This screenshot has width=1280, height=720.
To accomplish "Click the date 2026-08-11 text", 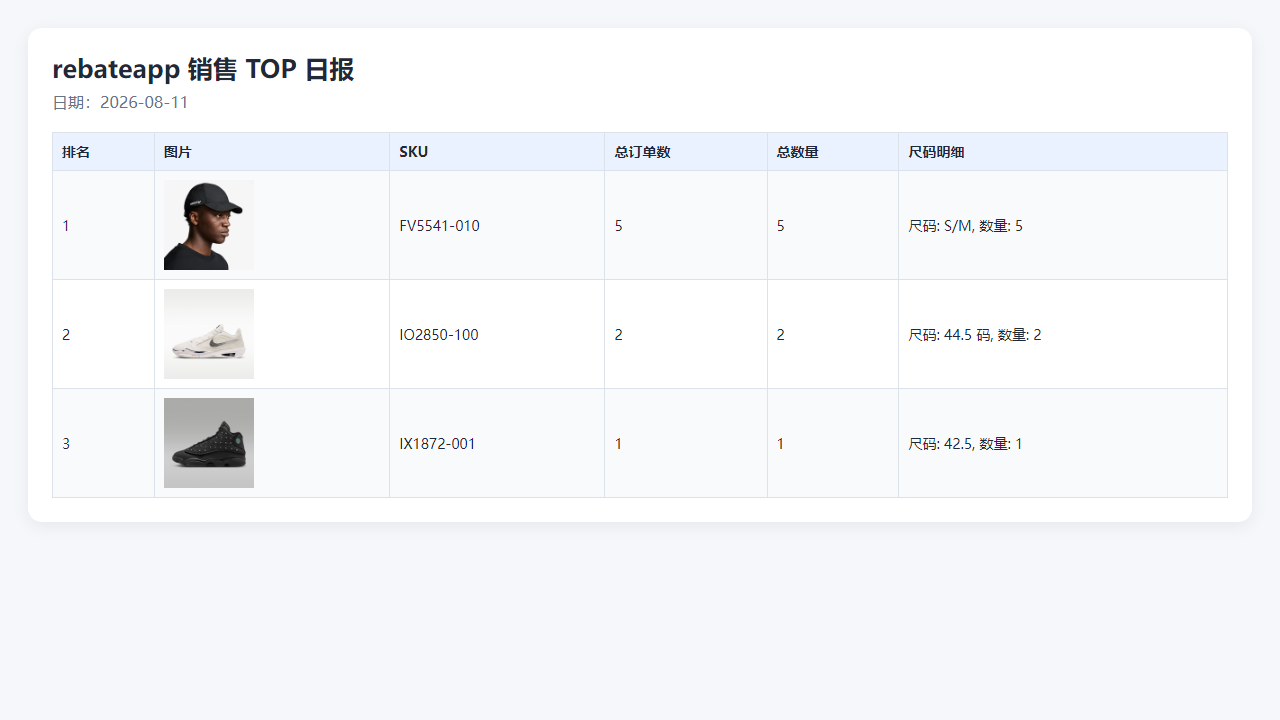I will 144,102.
